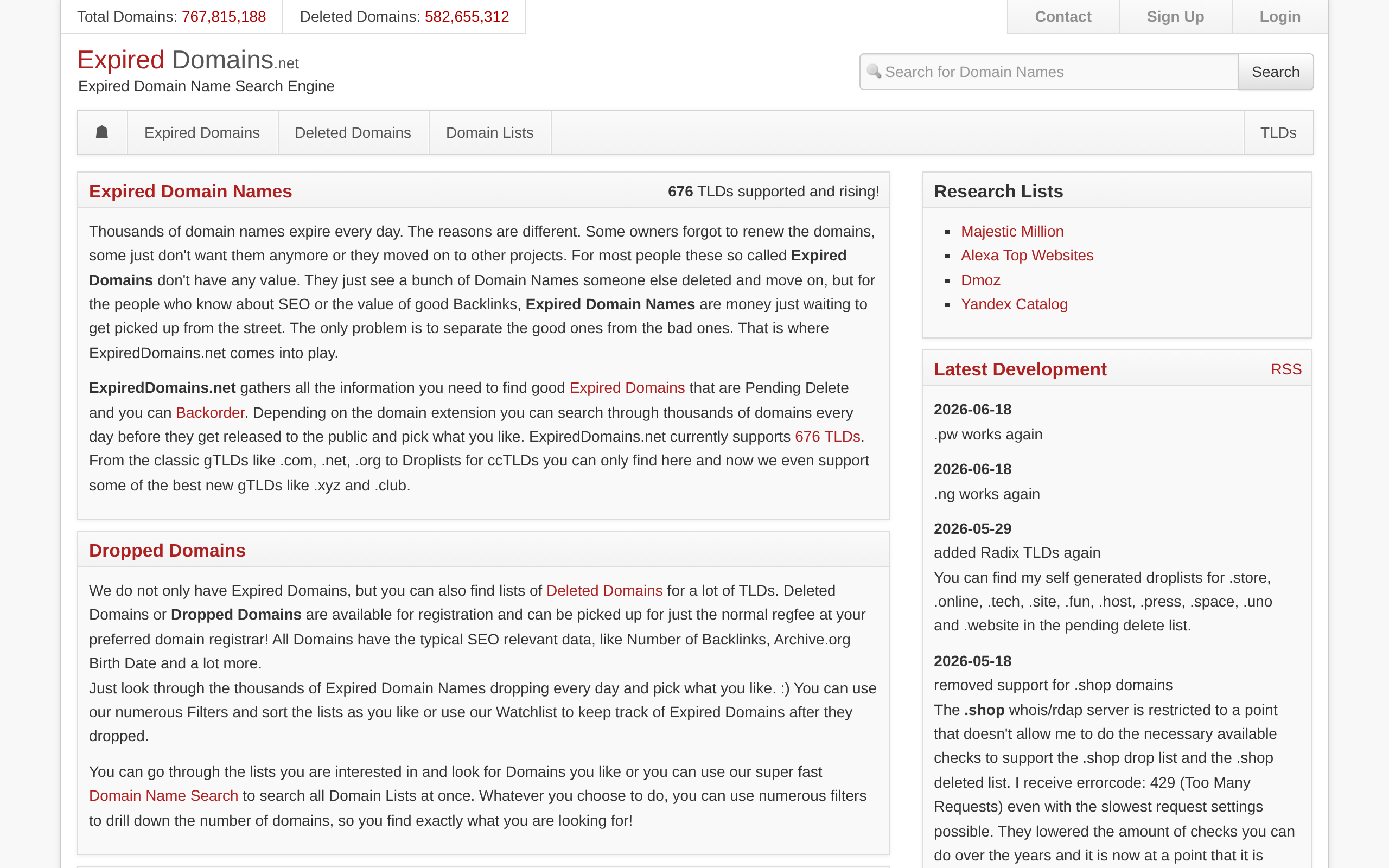Viewport: 1389px width, 868px height.
Task: Click the home icon in navigation bar
Action: tap(102, 132)
